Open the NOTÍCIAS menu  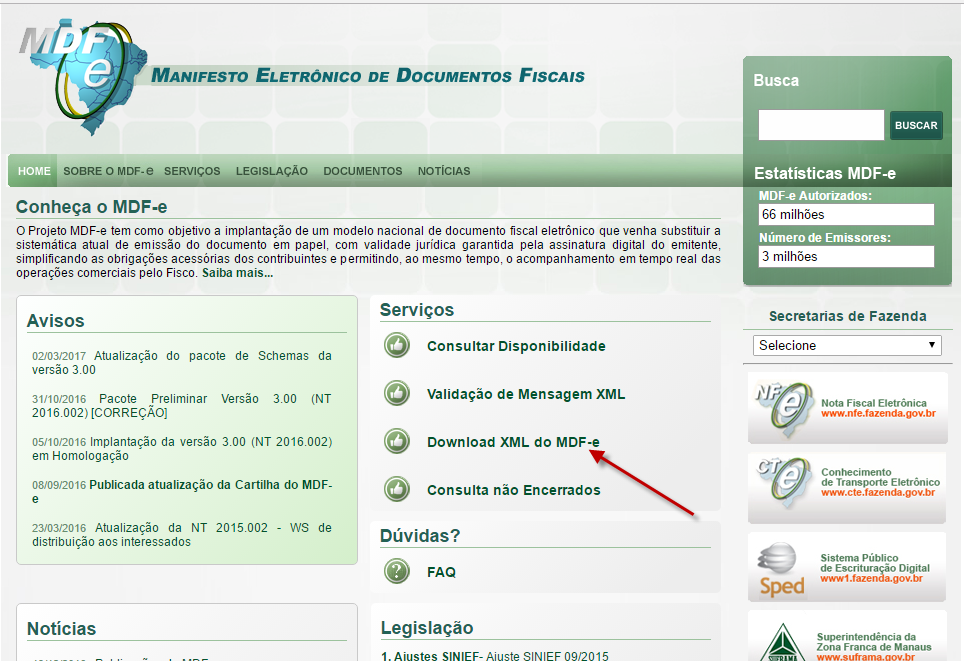tap(444, 171)
